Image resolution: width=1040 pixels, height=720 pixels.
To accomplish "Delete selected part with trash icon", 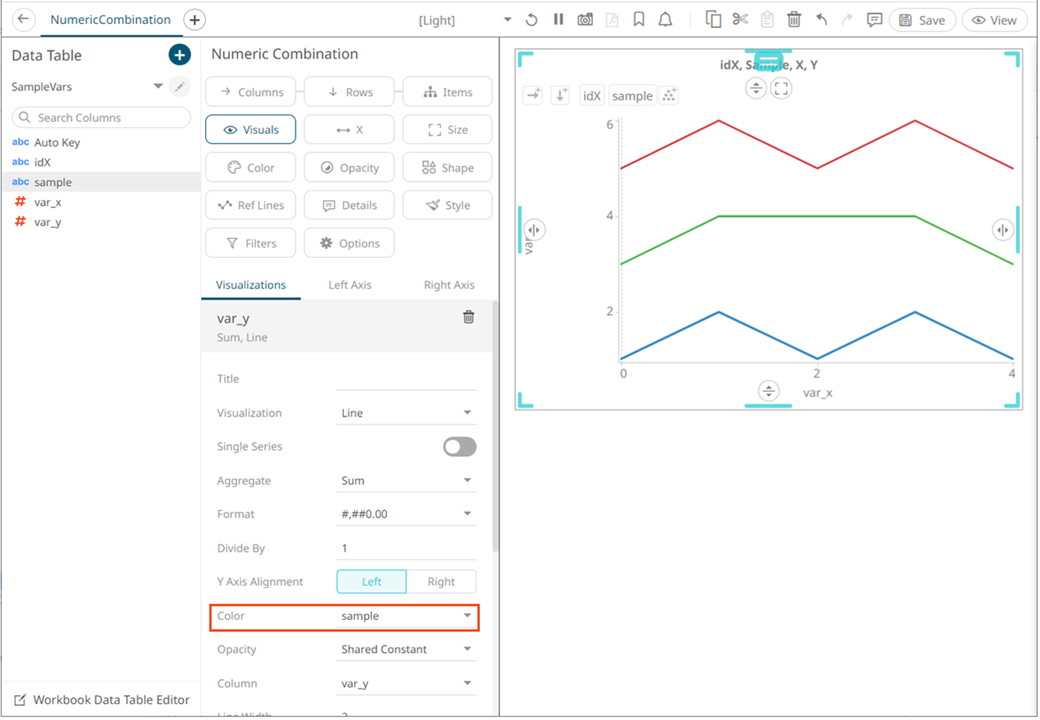I will [x=794, y=20].
